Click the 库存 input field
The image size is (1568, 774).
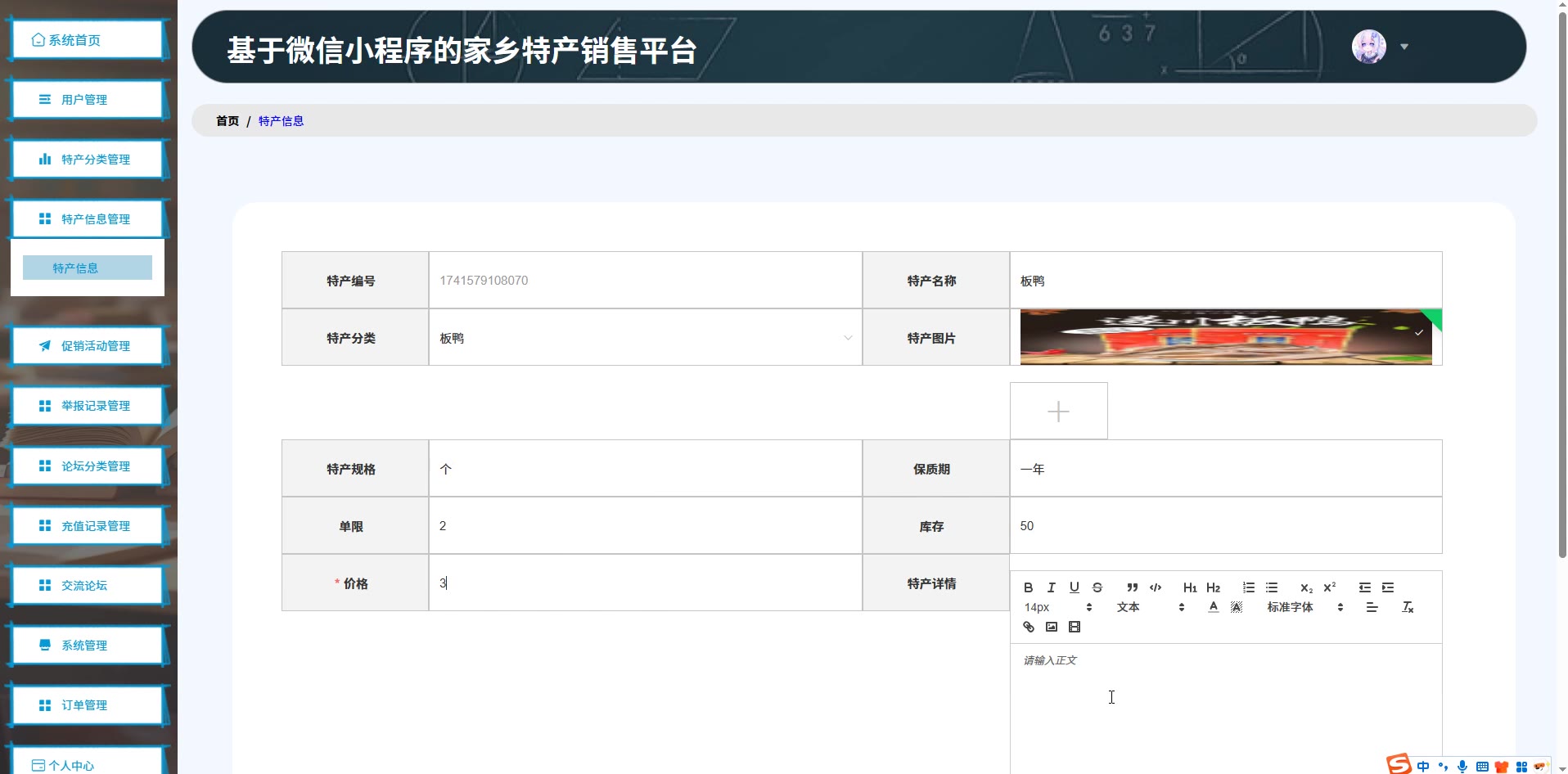(1226, 525)
